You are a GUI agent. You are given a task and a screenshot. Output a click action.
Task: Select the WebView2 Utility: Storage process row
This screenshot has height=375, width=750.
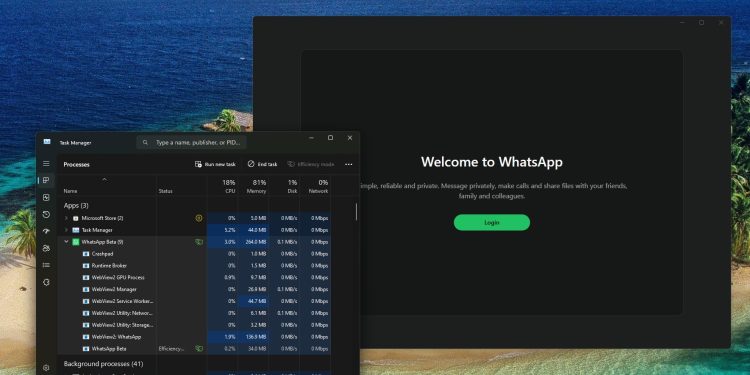pos(194,325)
